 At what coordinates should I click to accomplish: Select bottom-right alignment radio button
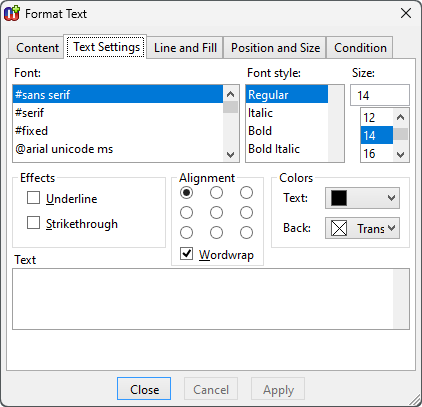pyautogui.click(x=246, y=233)
